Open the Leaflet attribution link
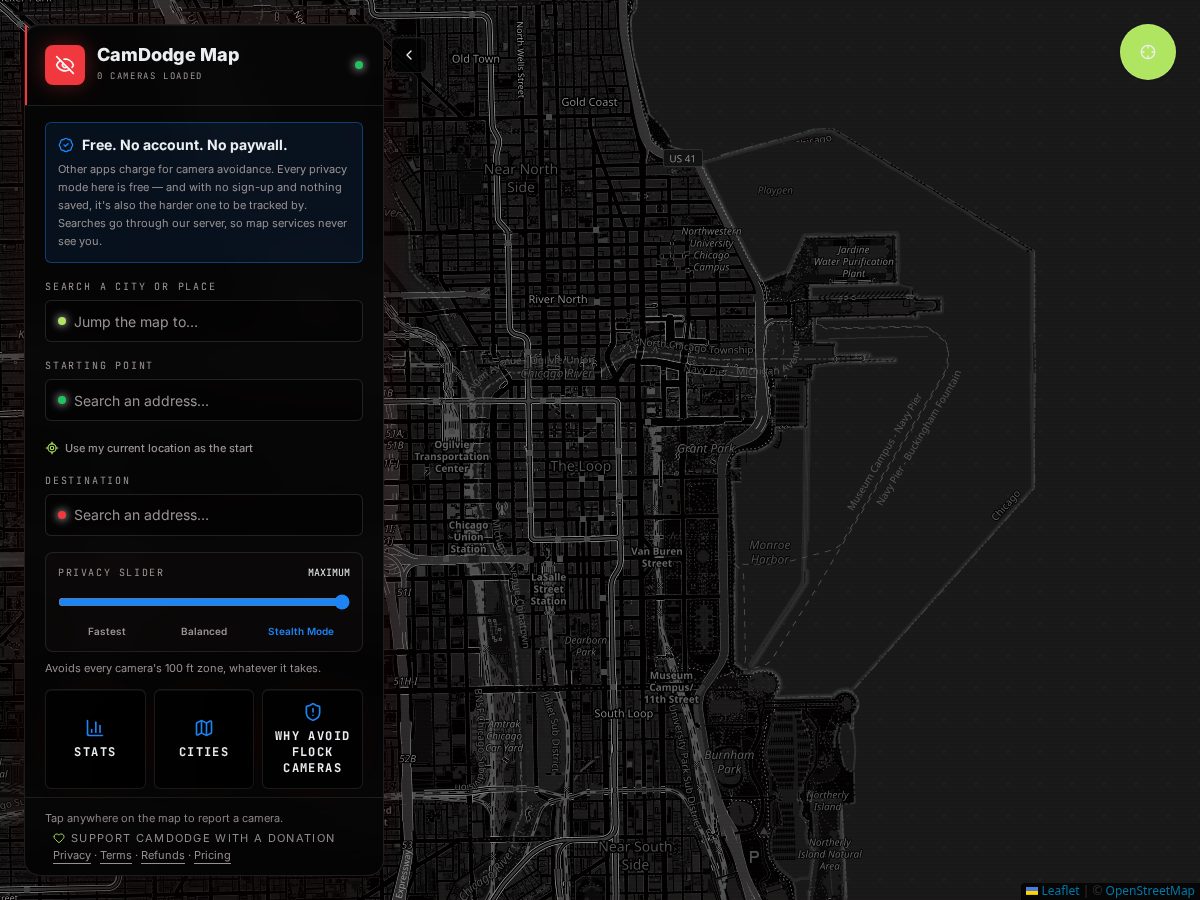The image size is (1200, 900). [1053, 890]
